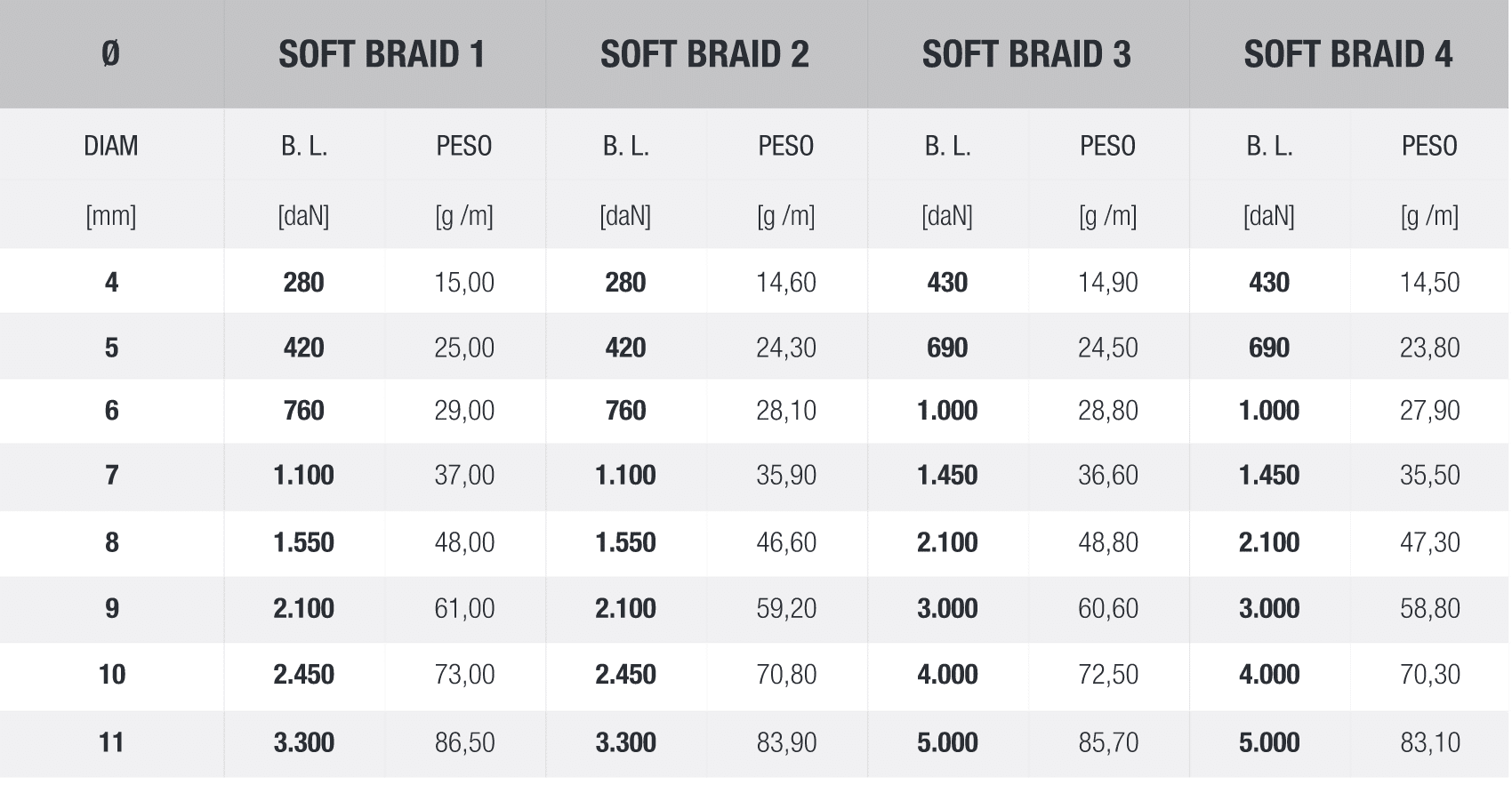This screenshot has width=1512, height=785.
Task: Select the 35,50 weight value
Action: click(1430, 476)
